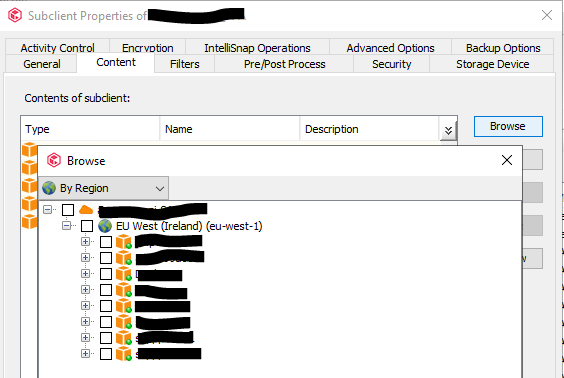This screenshot has height=378, width=564.
Task: Click the first orange instance cube icon under eu-west-1
Action: click(x=123, y=242)
